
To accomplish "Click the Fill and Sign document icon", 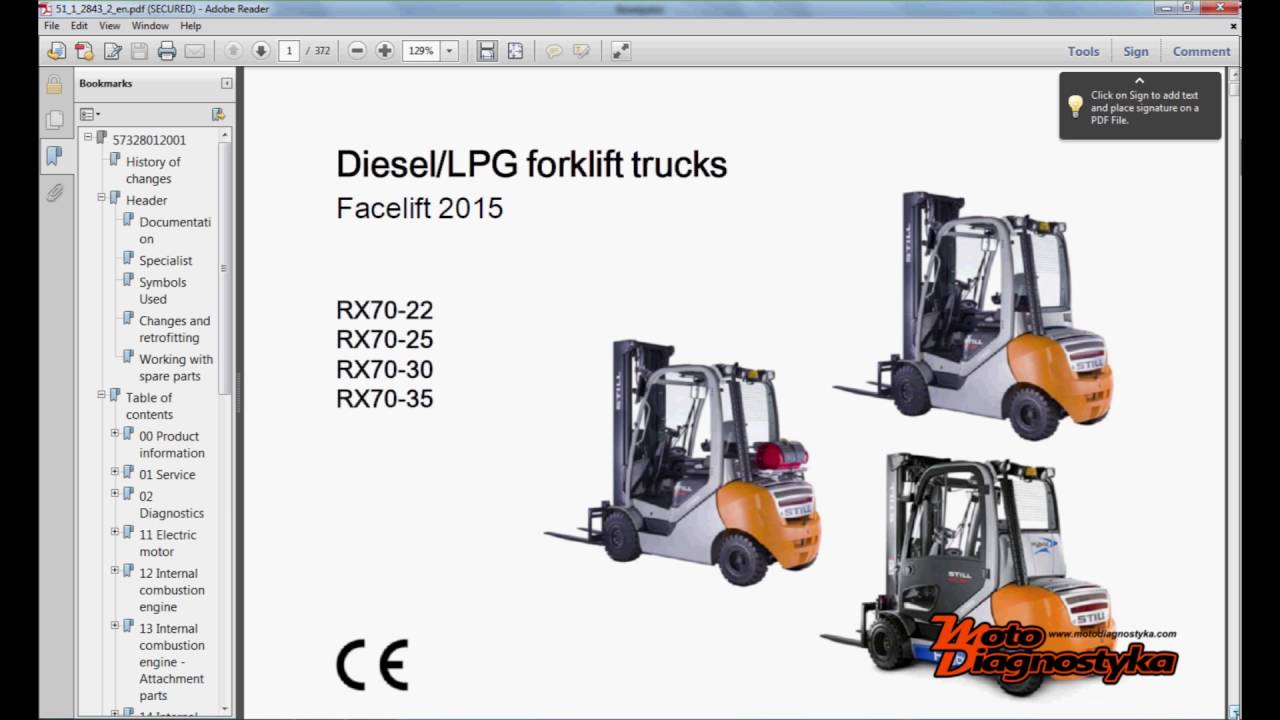I will click(x=112, y=51).
